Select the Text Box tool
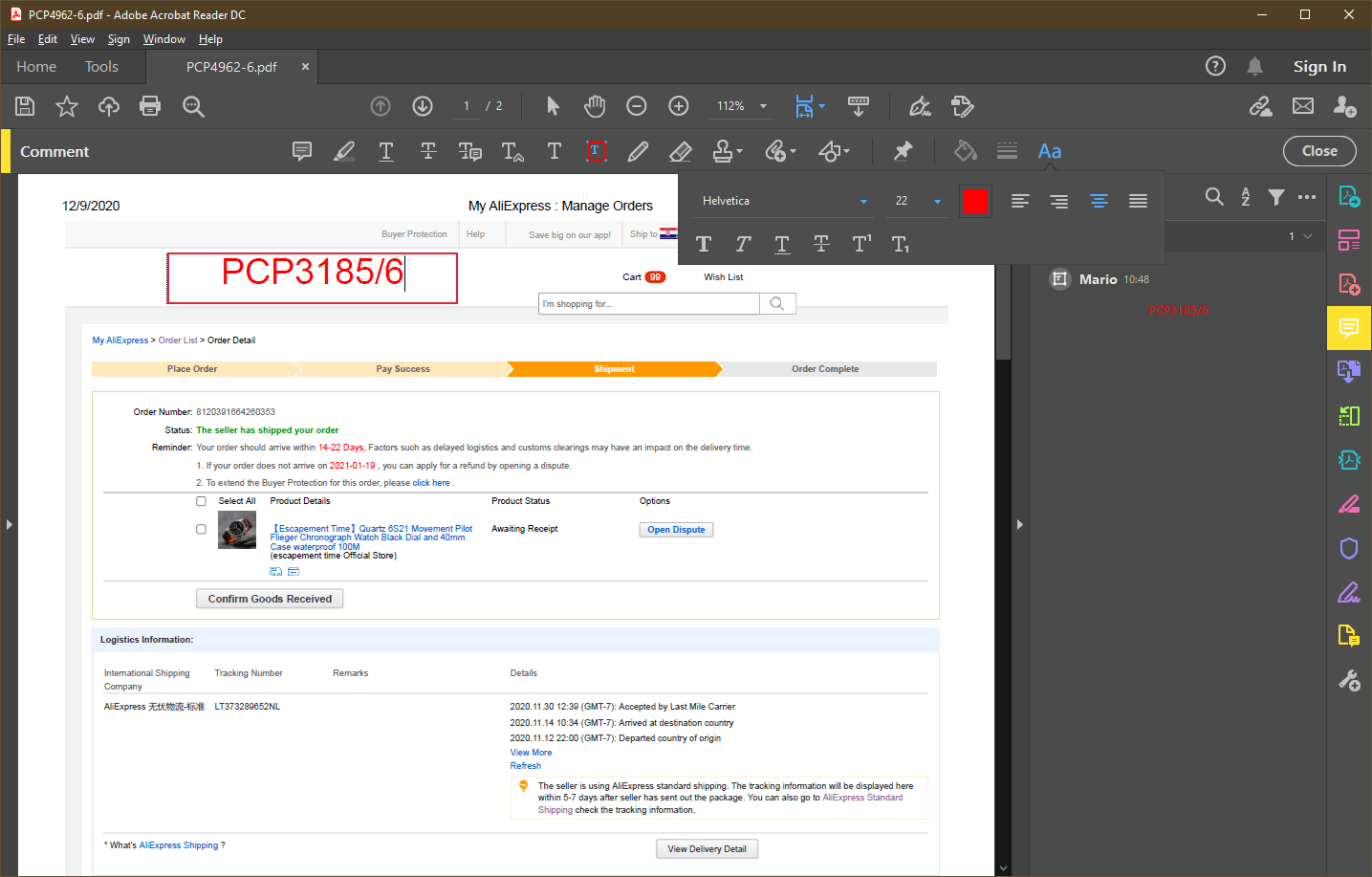This screenshot has height=877, width=1372. pos(596,151)
